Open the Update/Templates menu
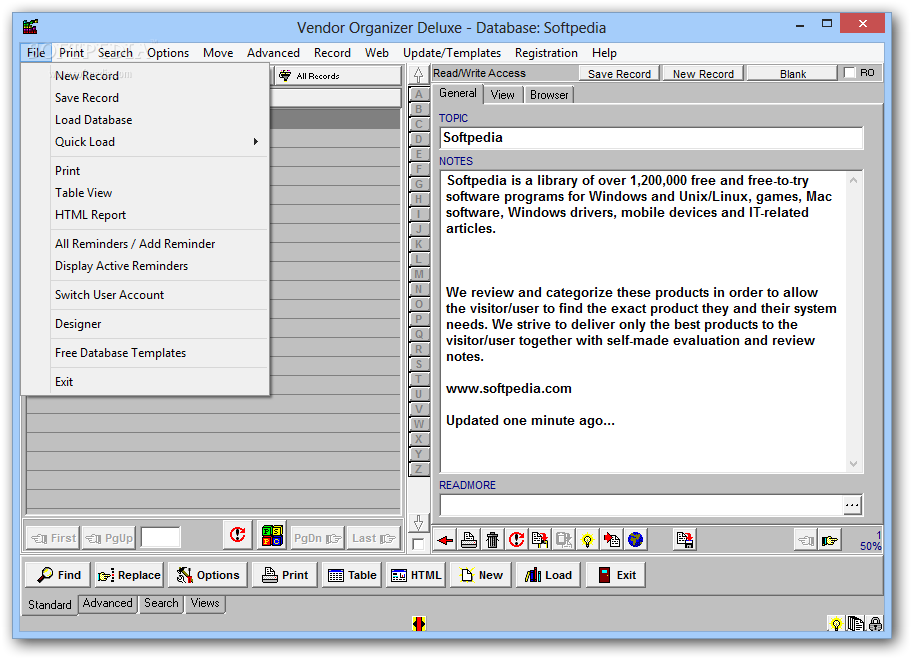 pyautogui.click(x=452, y=53)
